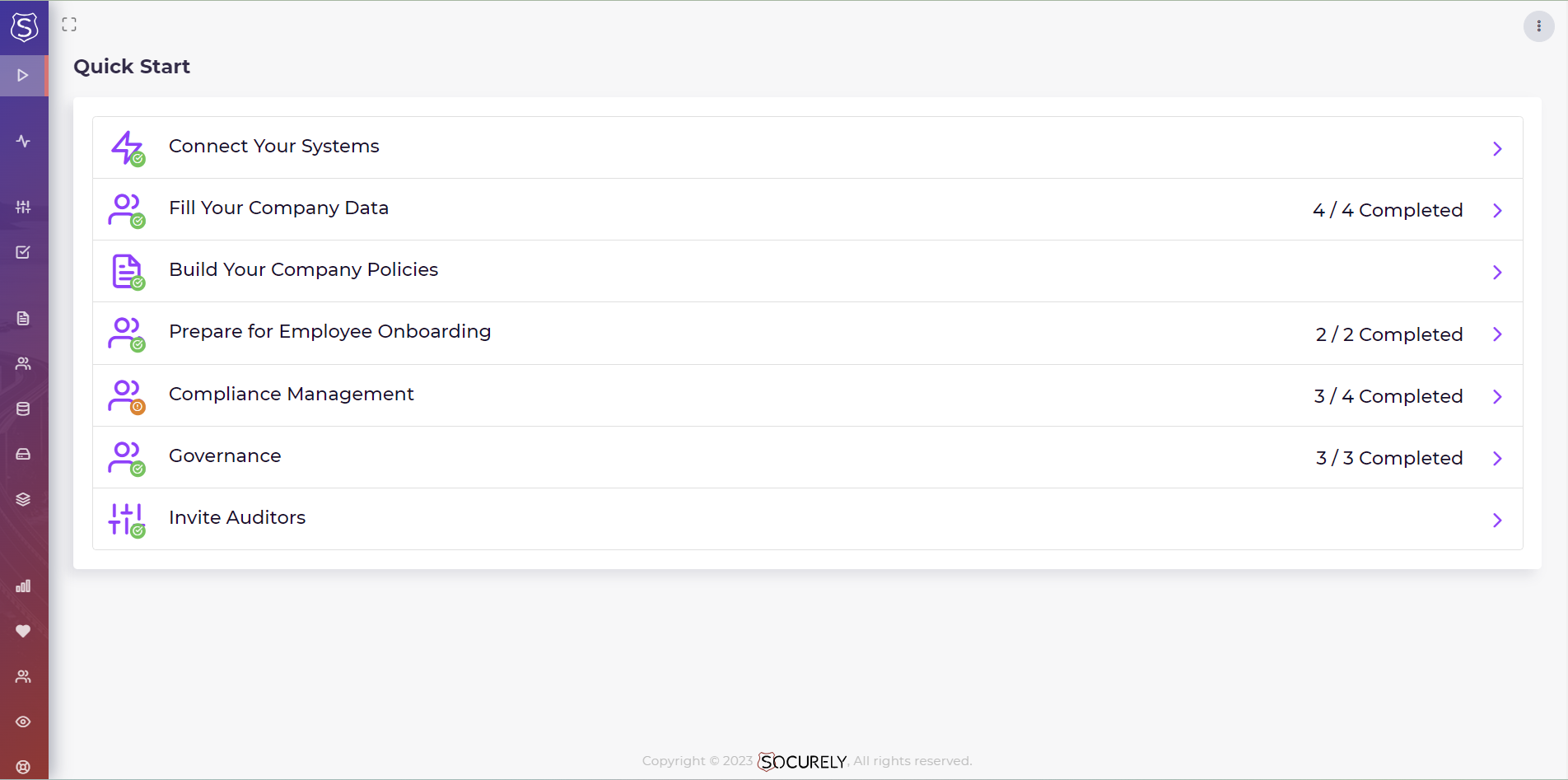This screenshot has width=1568, height=780.
Task: Click the people icon in the sidebar
Action: 24,363
